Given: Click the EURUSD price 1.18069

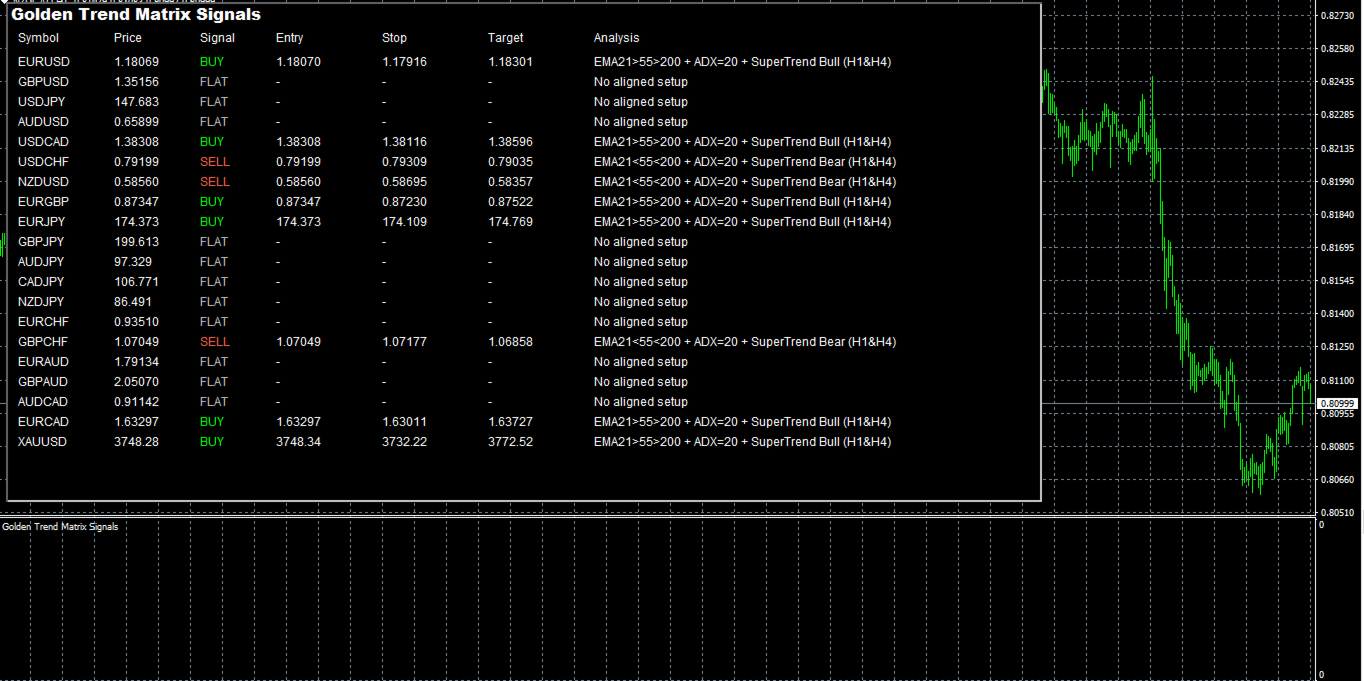Looking at the screenshot, I should (136, 62).
